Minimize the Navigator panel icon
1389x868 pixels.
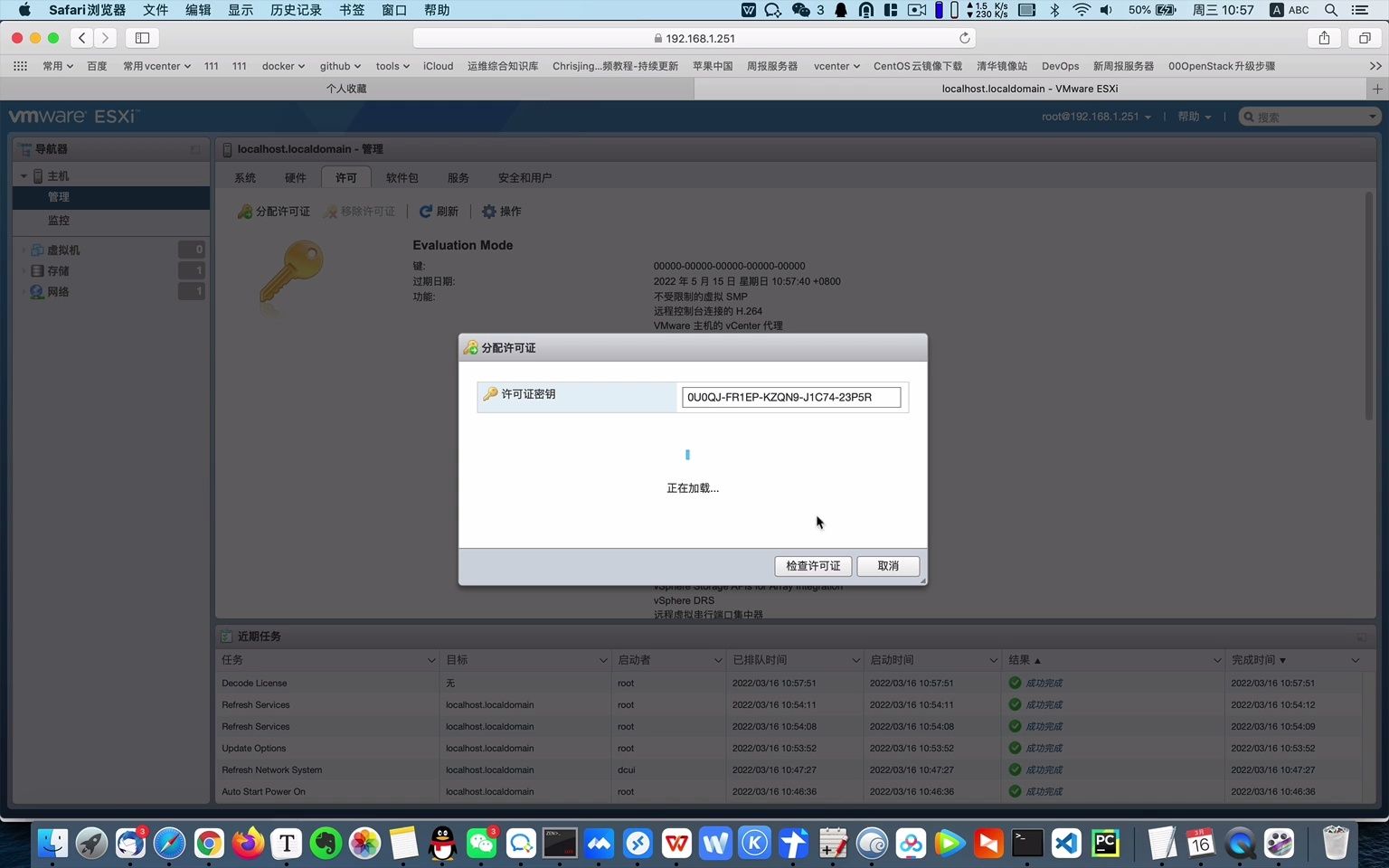(195, 149)
